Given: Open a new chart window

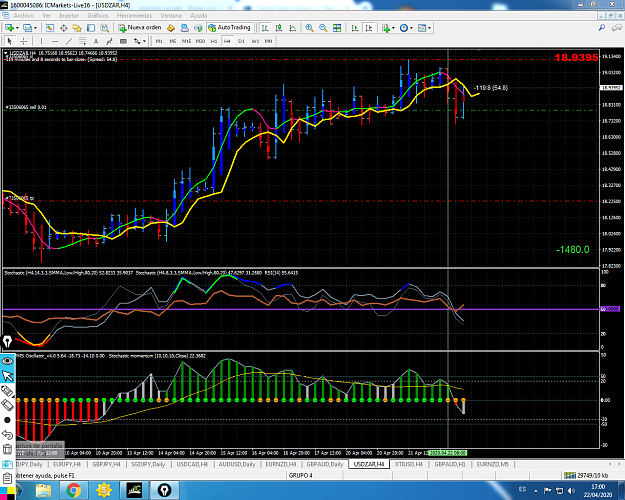Looking at the screenshot, I should click(9, 28).
